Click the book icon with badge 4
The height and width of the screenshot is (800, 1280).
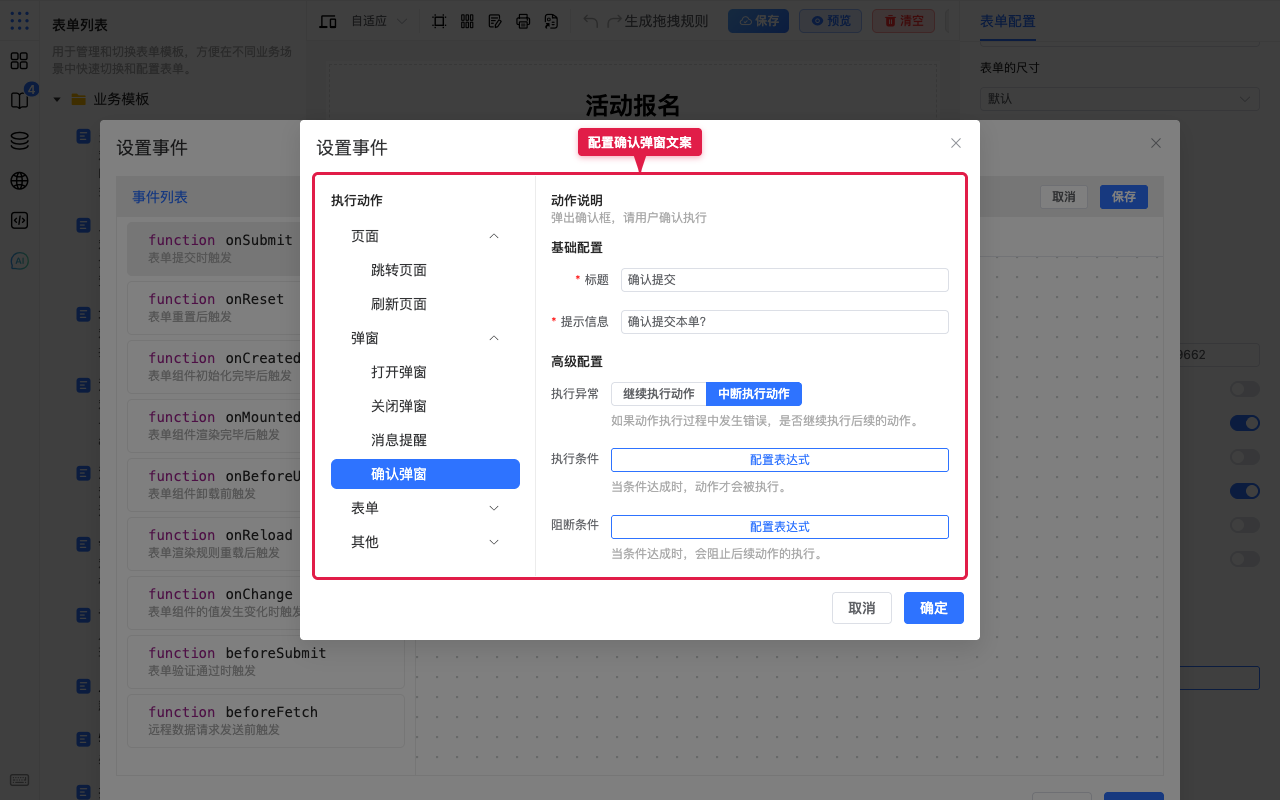click(19, 101)
